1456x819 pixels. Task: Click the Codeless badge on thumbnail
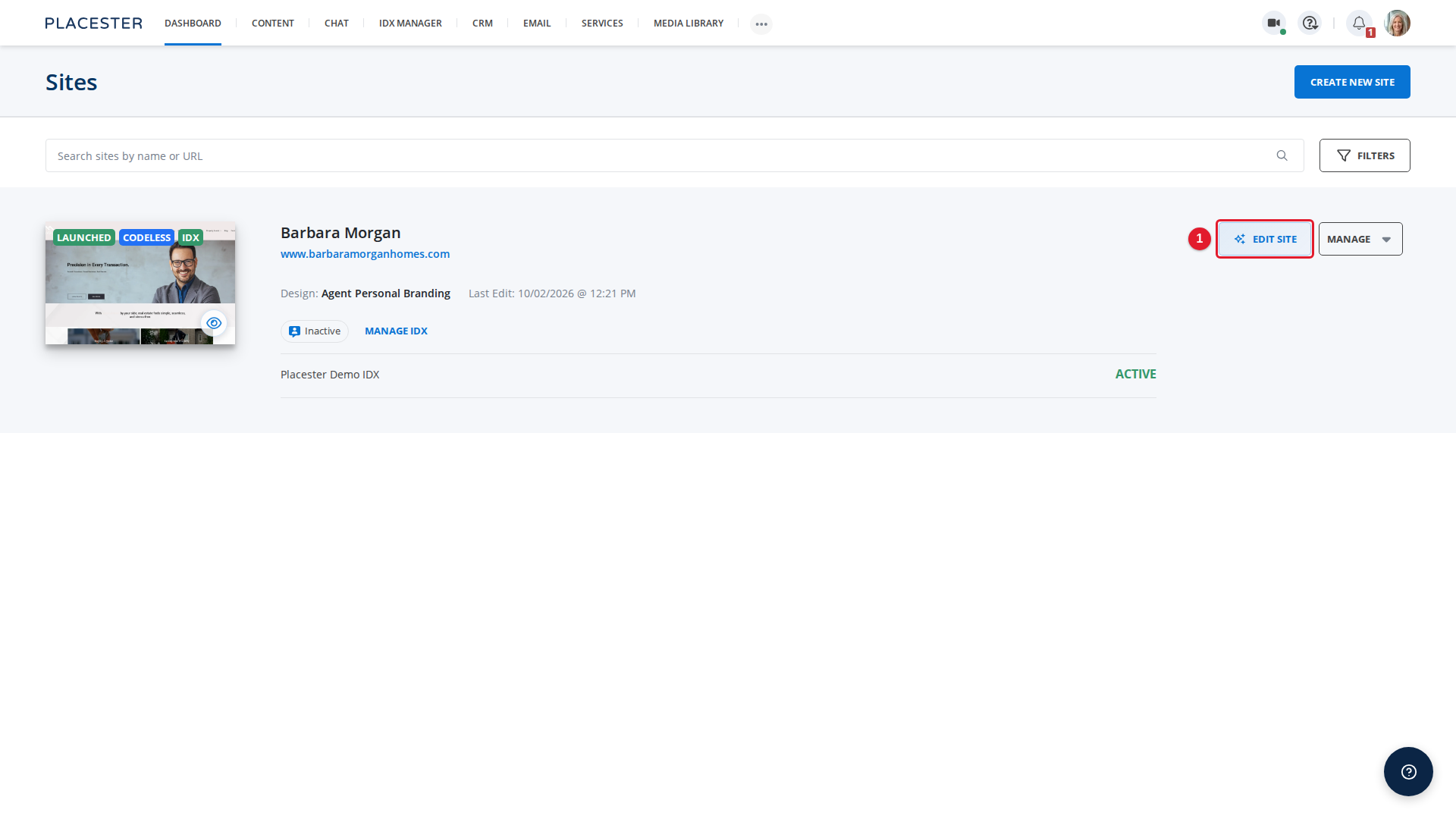[x=147, y=237]
